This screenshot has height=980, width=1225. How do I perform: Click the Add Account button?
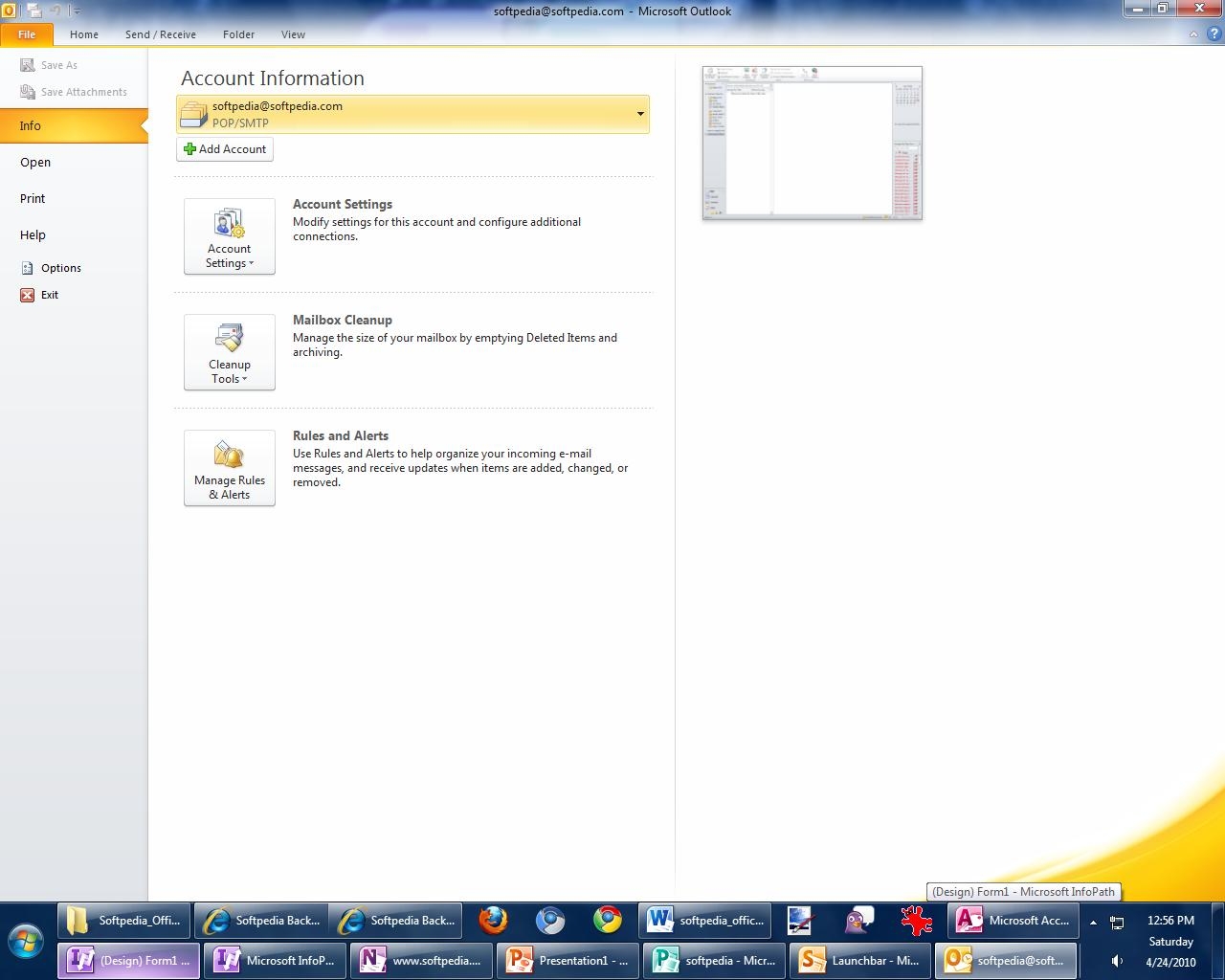225,149
